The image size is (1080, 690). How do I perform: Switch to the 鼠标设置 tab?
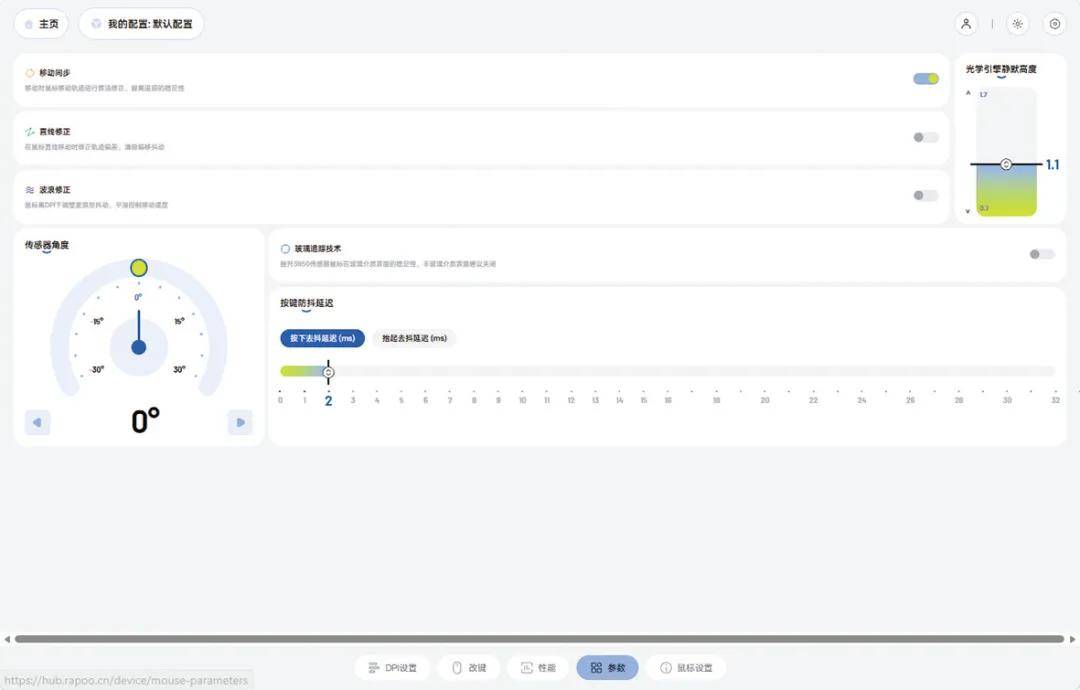(x=686, y=668)
